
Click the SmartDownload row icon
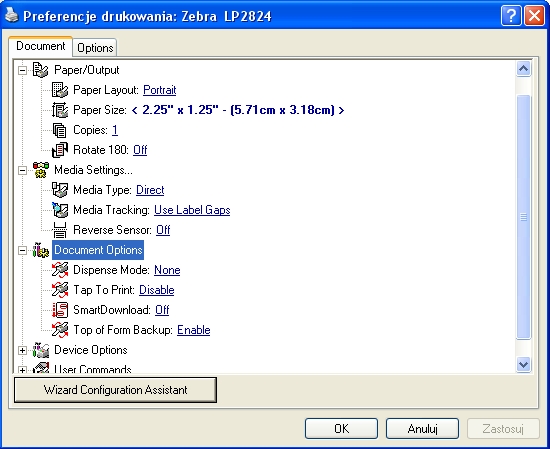point(60,310)
